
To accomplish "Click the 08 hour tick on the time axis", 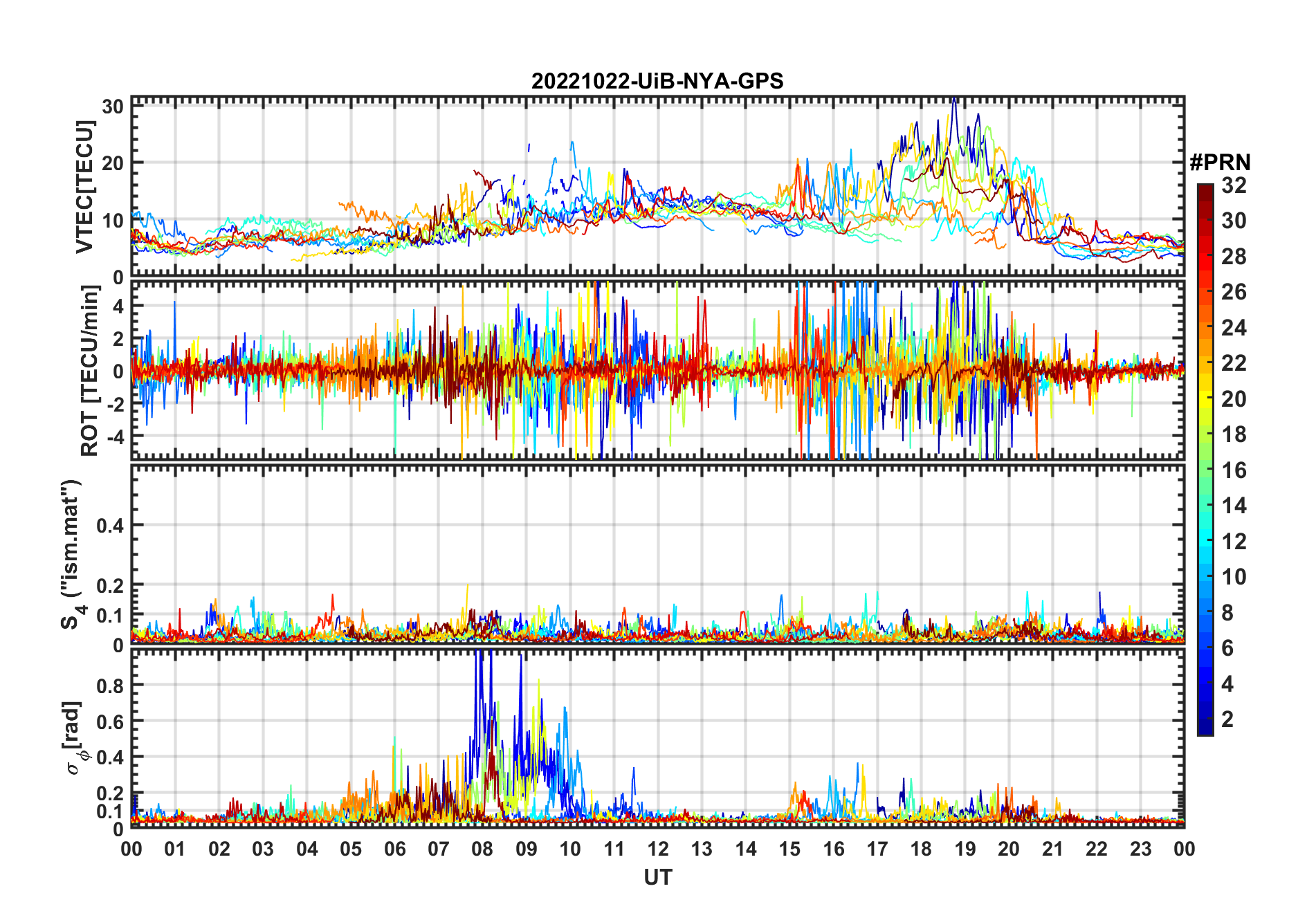I will click(x=482, y=849).
